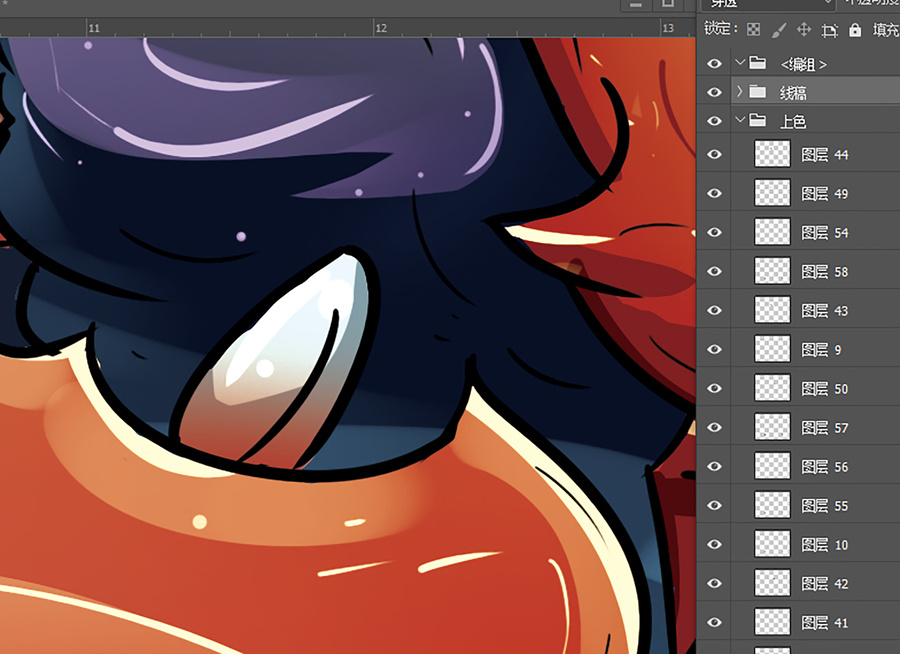Click layer name 图层 49
The image size is (900, 654).
(825, 194)
